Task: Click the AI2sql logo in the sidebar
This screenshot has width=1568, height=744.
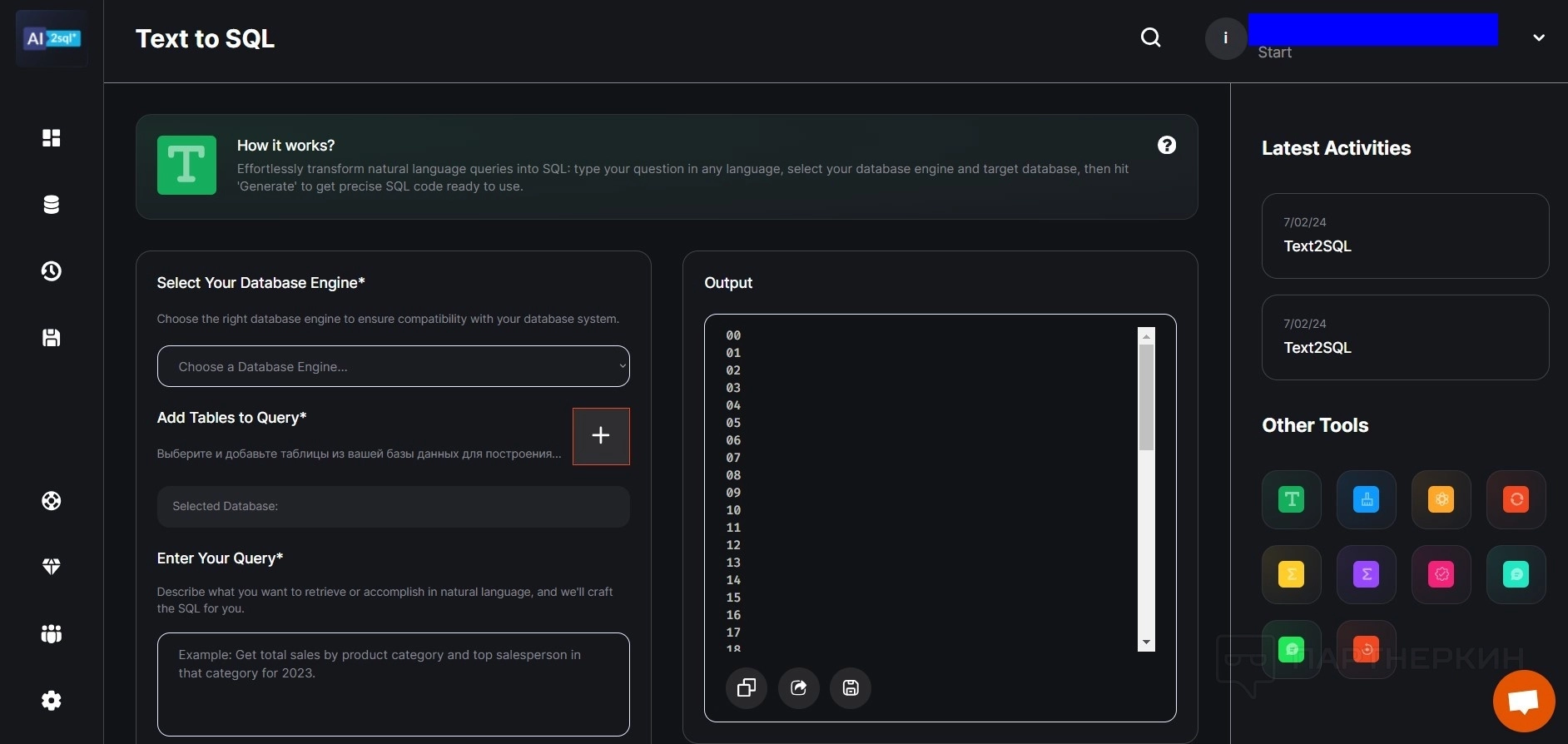Action: pyautogui.click(x=52, y=38)
